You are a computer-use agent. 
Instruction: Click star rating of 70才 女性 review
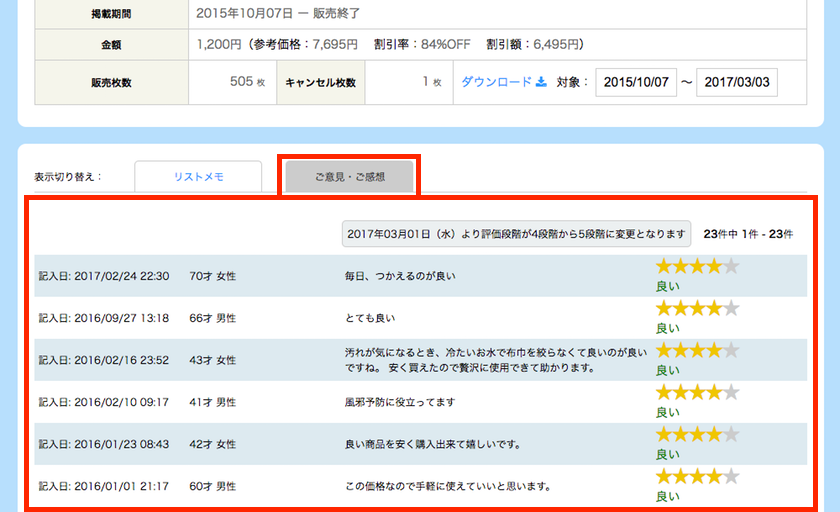697,267
